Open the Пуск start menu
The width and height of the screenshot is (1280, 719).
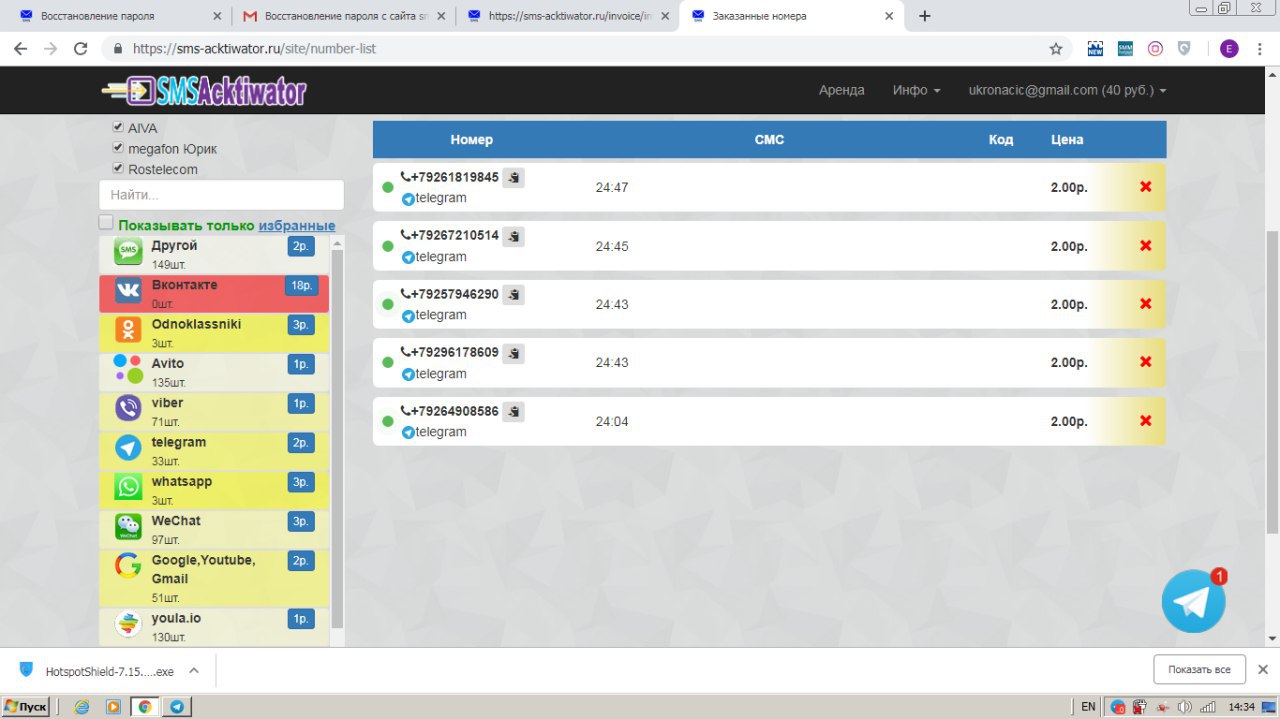point(25,706)
